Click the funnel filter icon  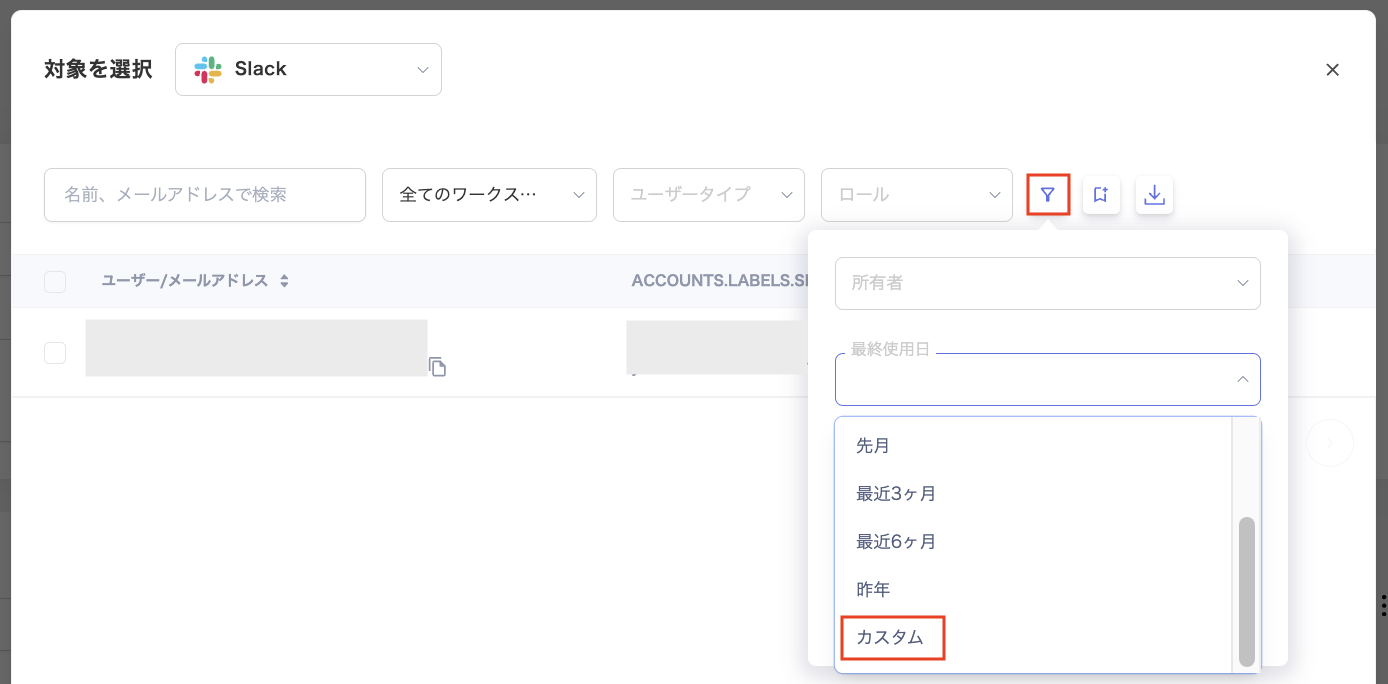coord(1048,195)
